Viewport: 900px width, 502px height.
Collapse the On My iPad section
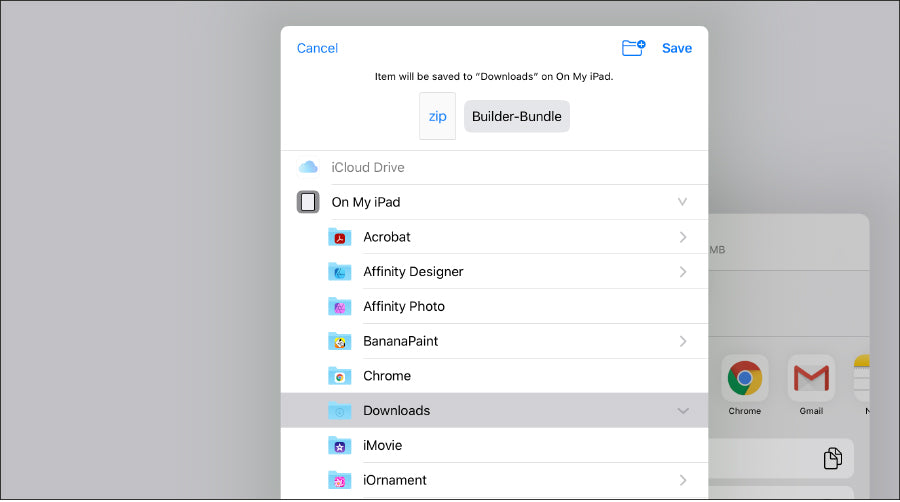682,202
